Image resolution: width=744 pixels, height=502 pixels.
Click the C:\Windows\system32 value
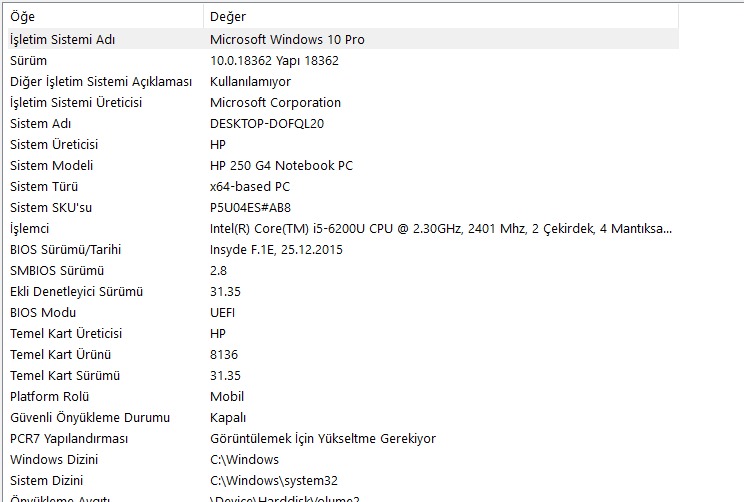tap(274, 481)
